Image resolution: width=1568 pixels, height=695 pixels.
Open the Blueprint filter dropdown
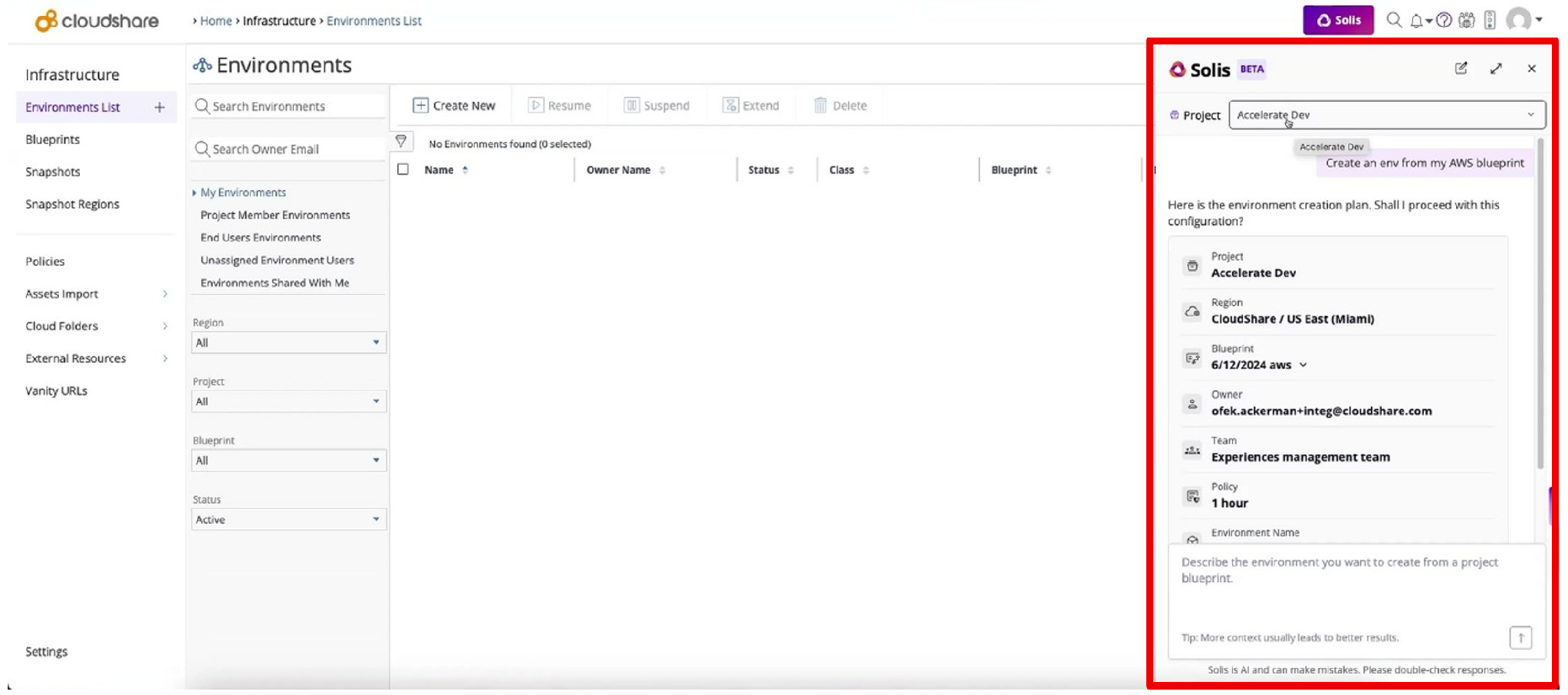tap(288, 461)
